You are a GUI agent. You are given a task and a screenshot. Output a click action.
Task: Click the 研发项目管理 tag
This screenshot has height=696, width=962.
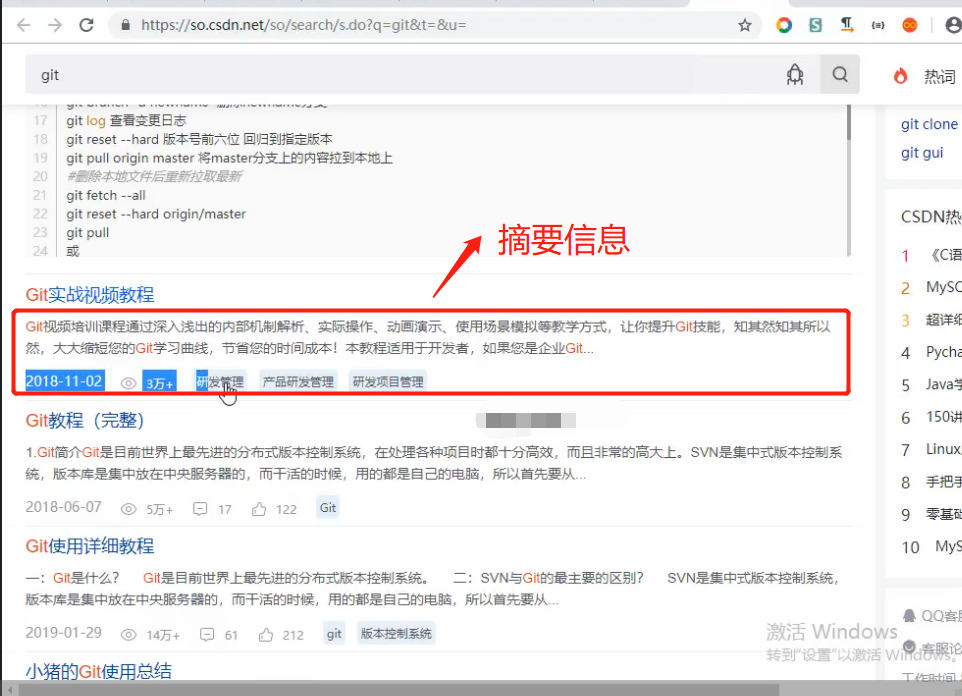388,382
